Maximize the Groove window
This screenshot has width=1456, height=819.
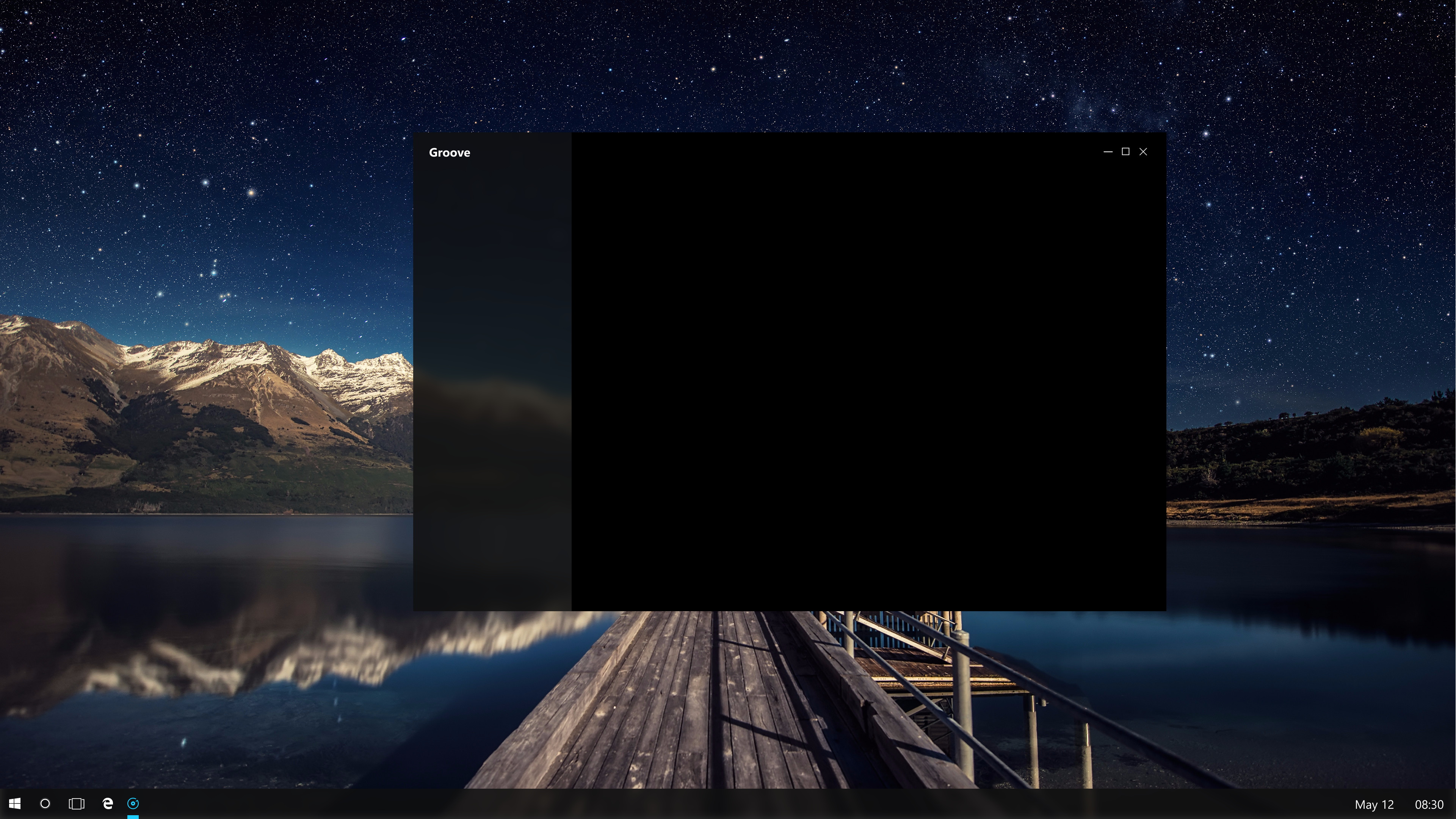pyautogui.click(x=1125, y=152)
